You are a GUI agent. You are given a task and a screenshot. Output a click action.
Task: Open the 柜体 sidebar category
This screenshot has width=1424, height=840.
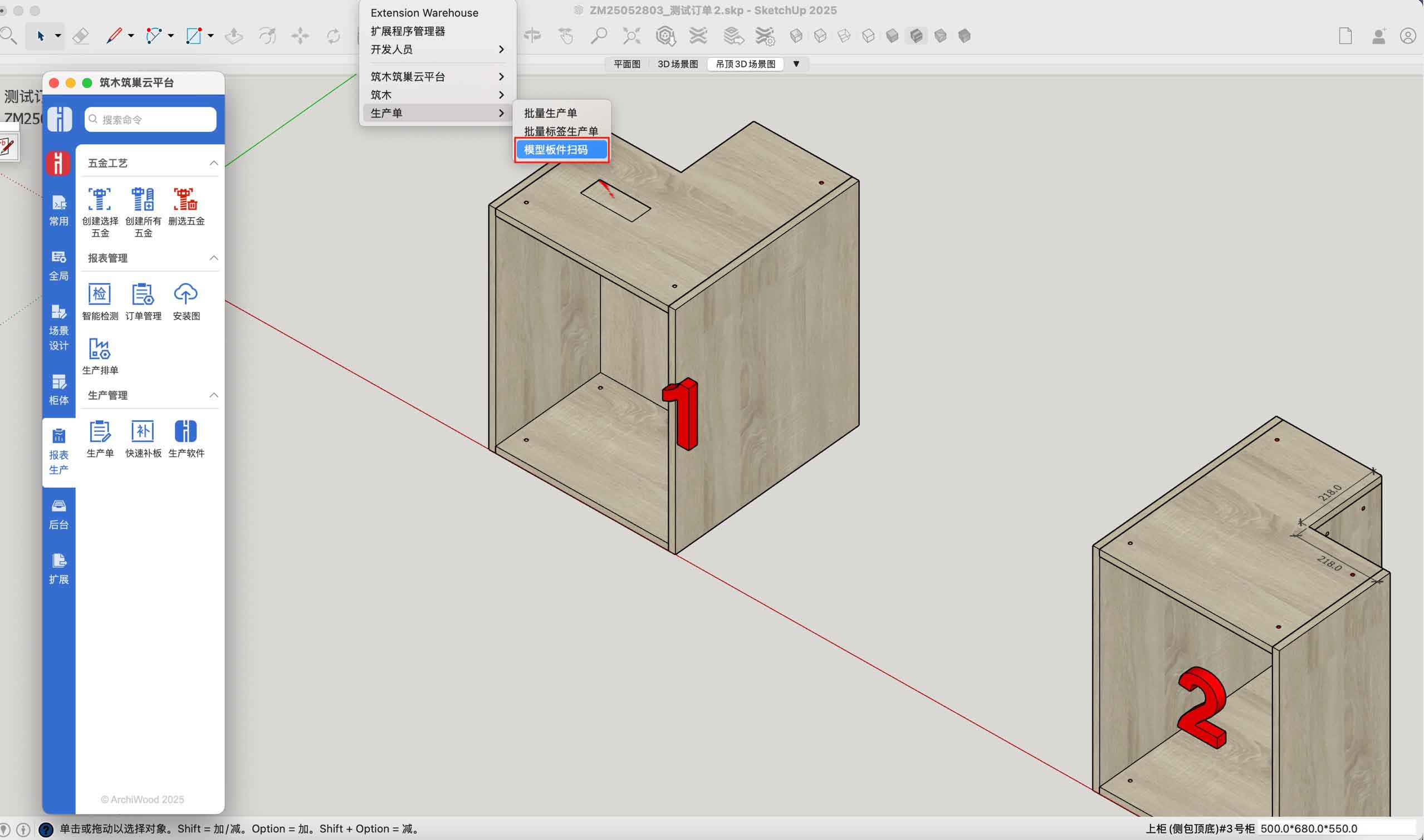click(x=59, y=390)
